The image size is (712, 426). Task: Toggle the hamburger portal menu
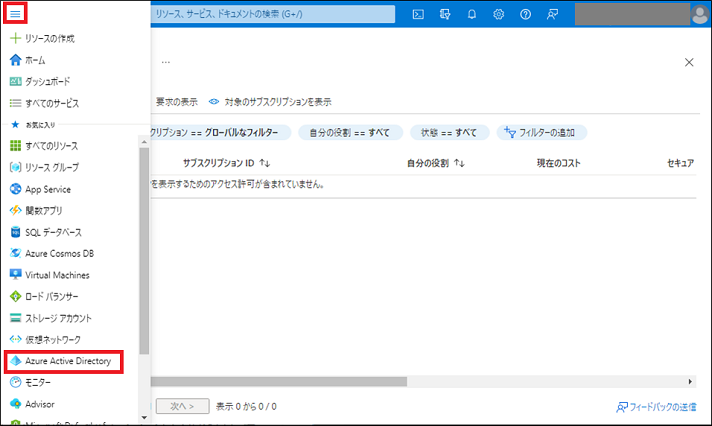(15, 14)
